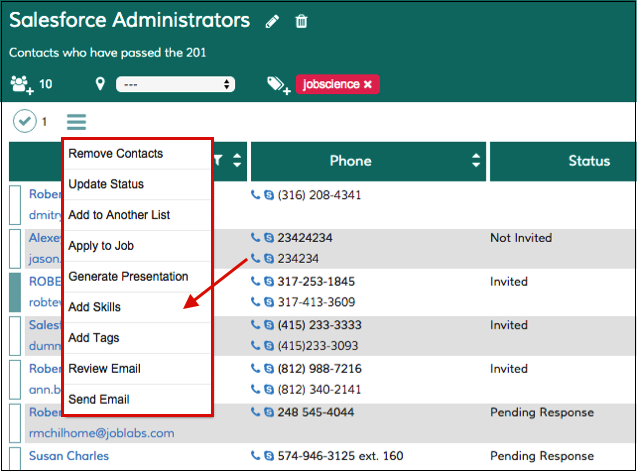Click Skype icon next to (316) 208-4341
The height and width of the screenshot is (471, 637).
click(x=269, y=195)
